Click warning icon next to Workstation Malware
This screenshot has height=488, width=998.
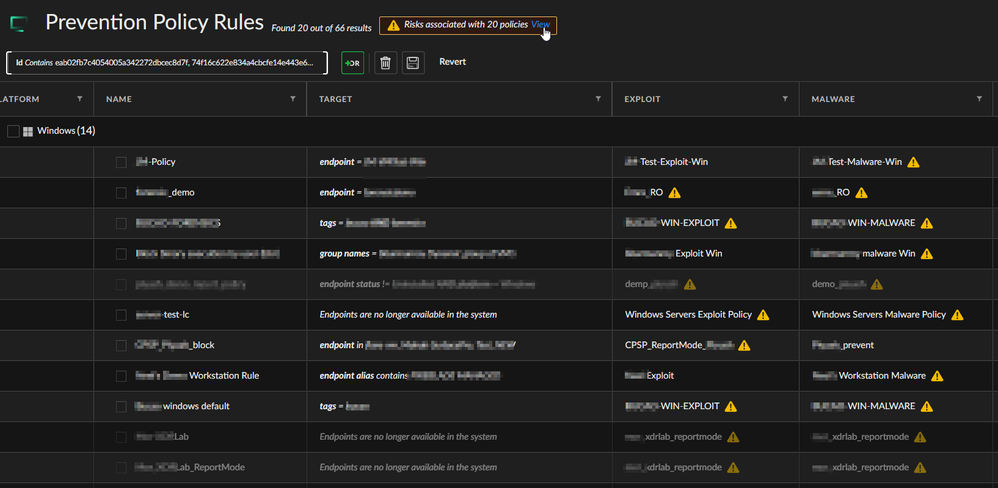pyautogui.click(x=937, y=376)
